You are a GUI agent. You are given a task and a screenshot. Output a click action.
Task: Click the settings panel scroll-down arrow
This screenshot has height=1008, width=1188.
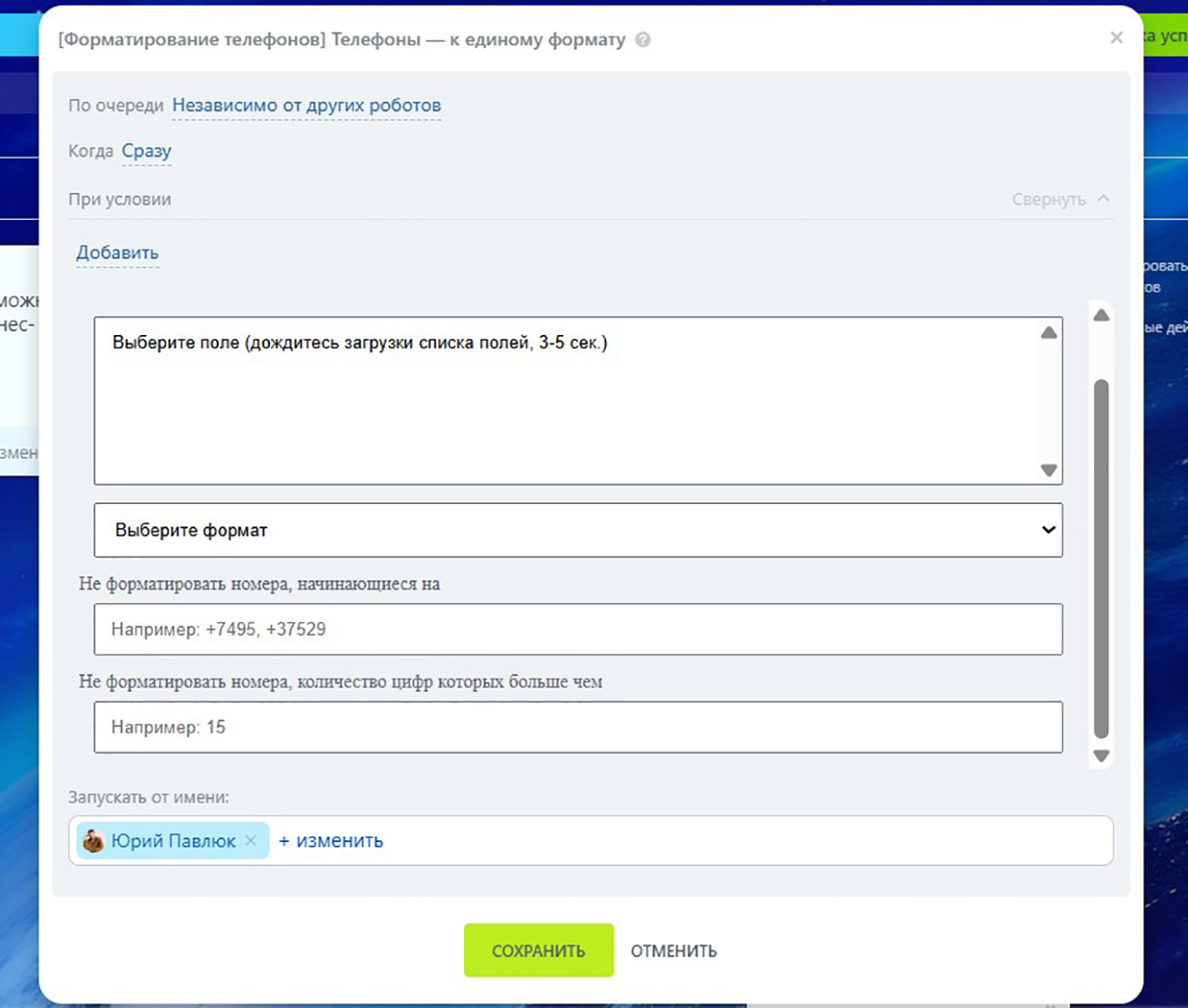click(1102, 756)
